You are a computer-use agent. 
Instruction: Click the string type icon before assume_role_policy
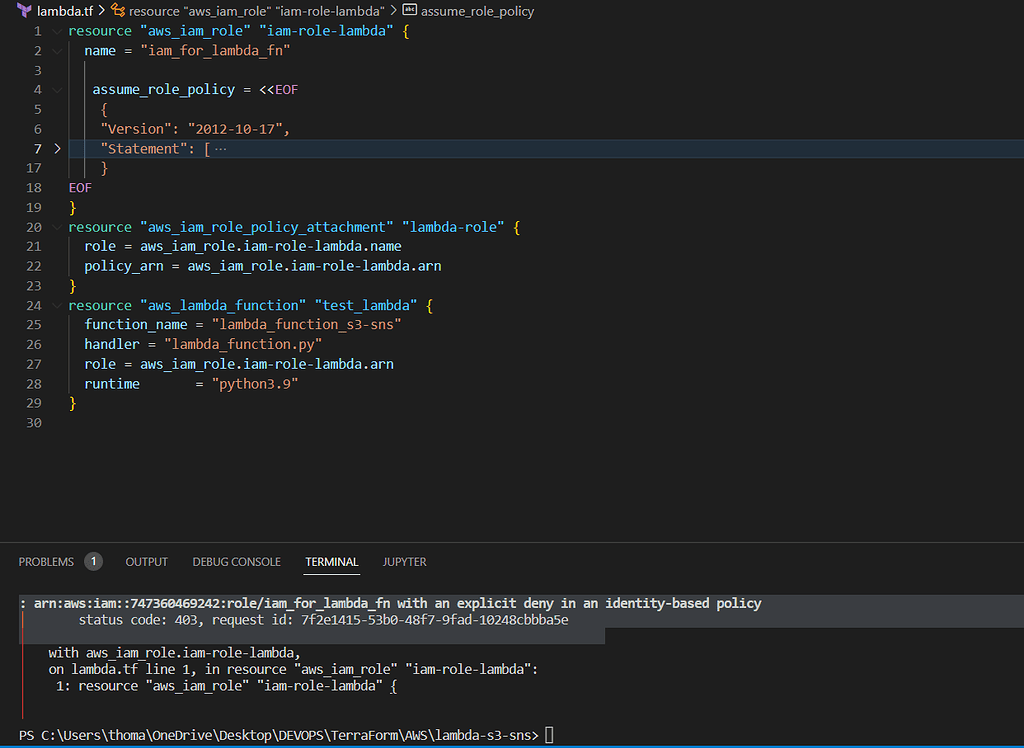[x=409, y=11]
